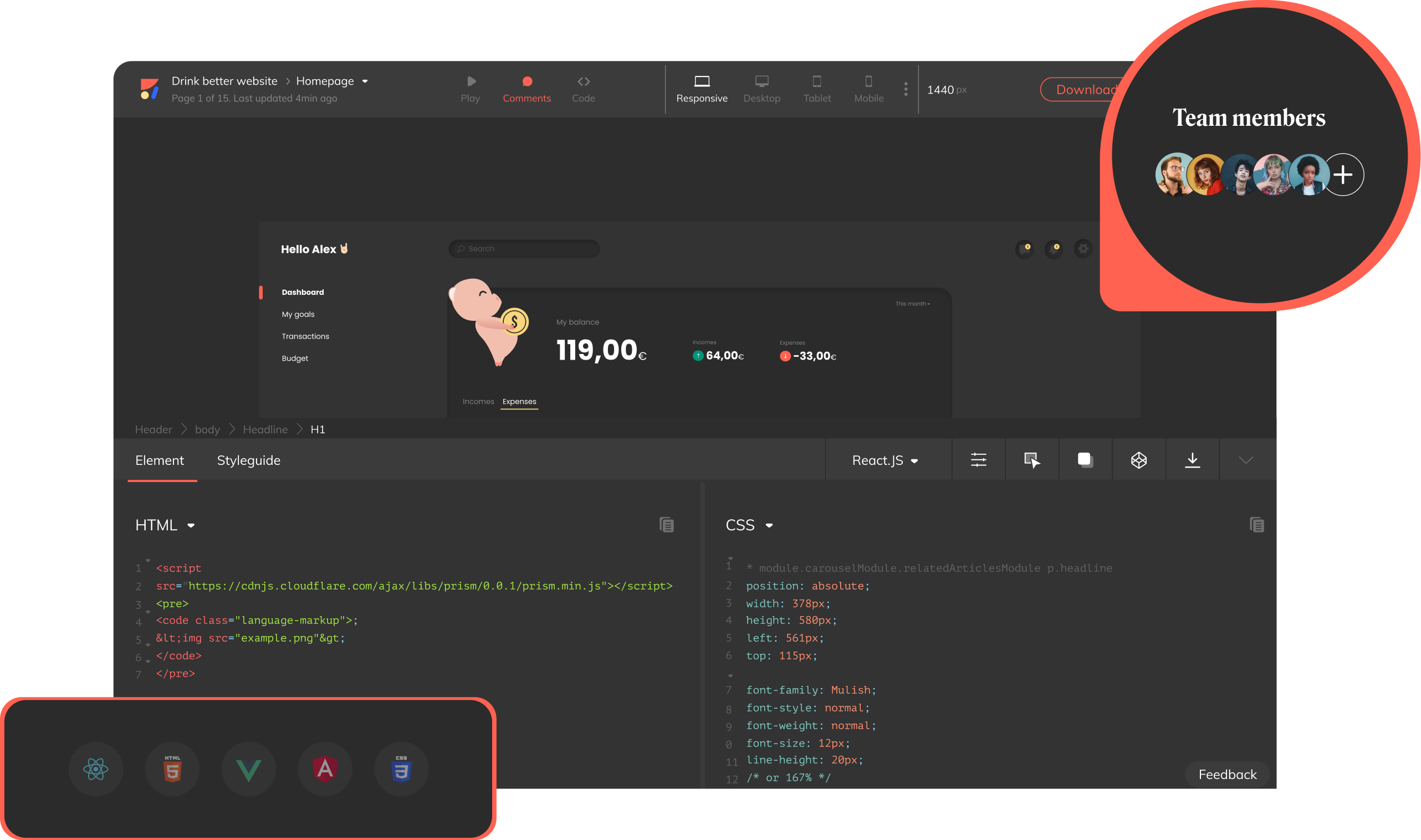Click the Angular logo icon

pos(325,769)
